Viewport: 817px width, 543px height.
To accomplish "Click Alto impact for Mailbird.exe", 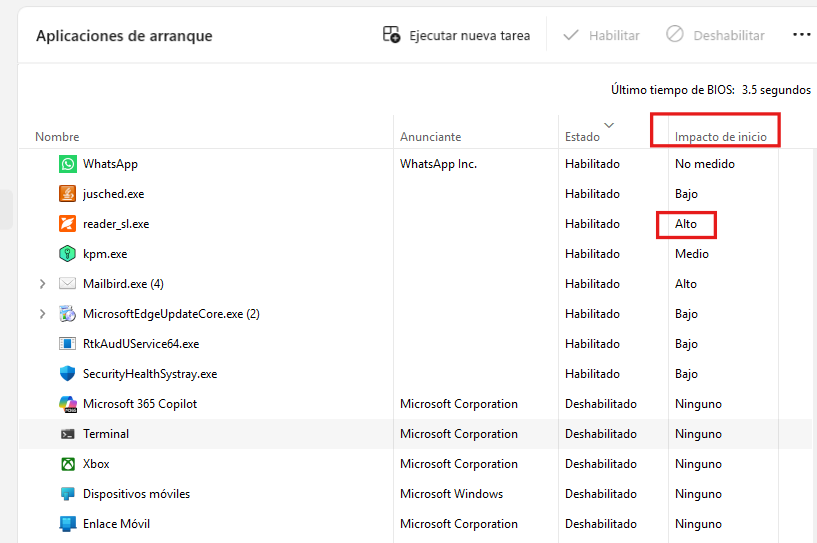I will 686,284.
